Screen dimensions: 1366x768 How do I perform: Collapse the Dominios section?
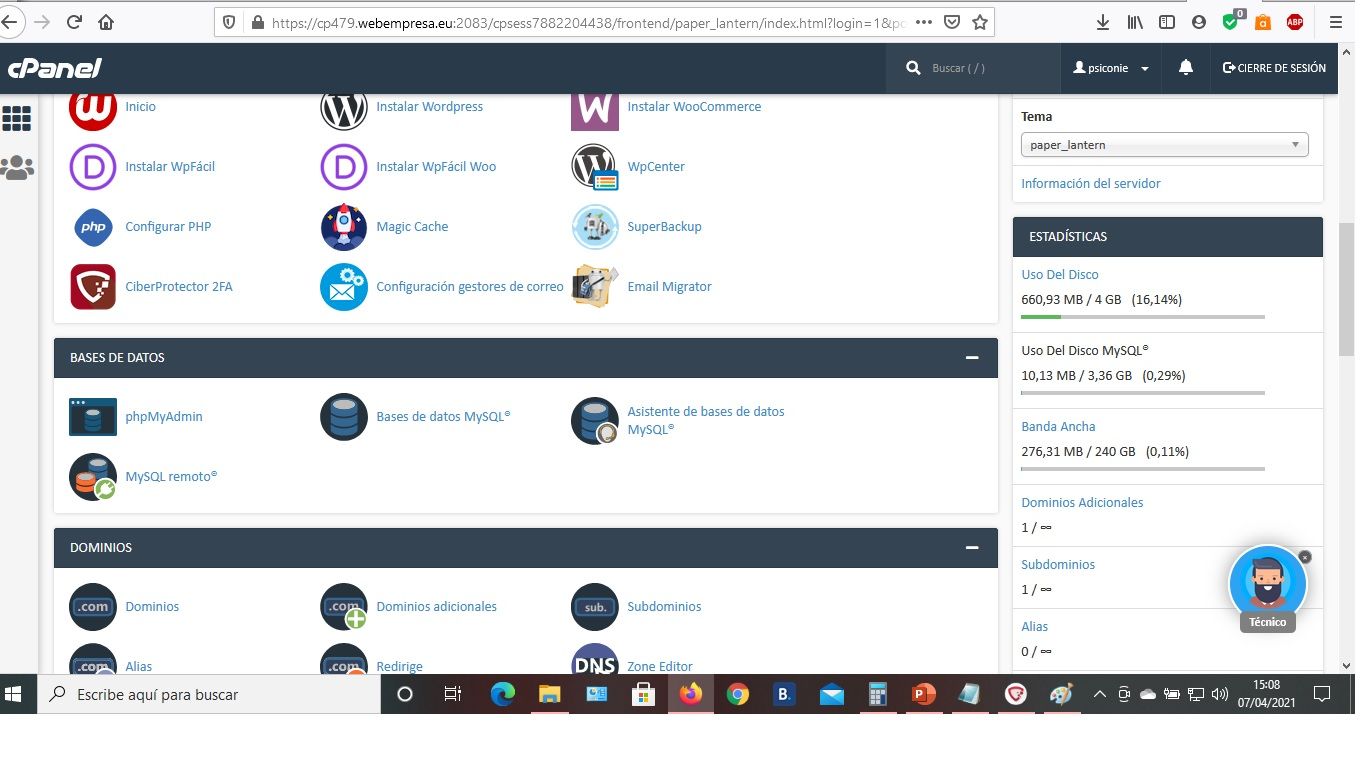[x=971, y=548]
